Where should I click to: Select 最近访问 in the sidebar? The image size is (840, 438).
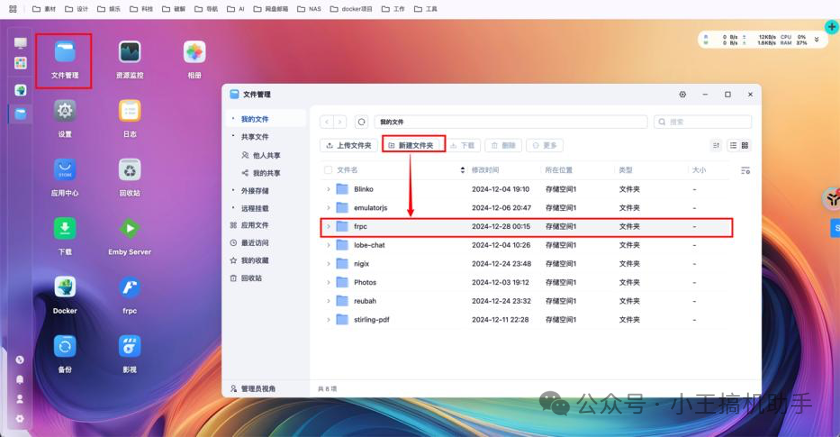pyautogui.click(x=255, y=243)
